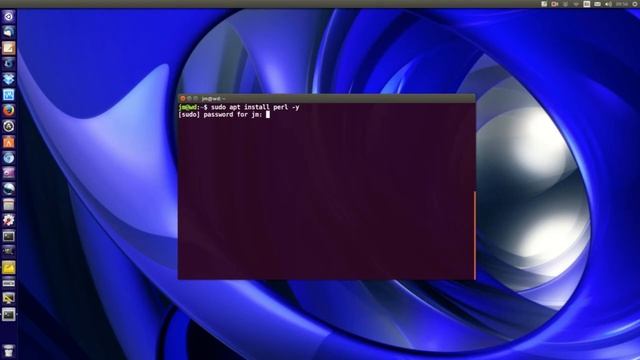Viewport: 640px width, 360px height.
Task: Click the 'sudo apt install perl -y' command line
Action: pyautogui.click(x=255, y=107)
